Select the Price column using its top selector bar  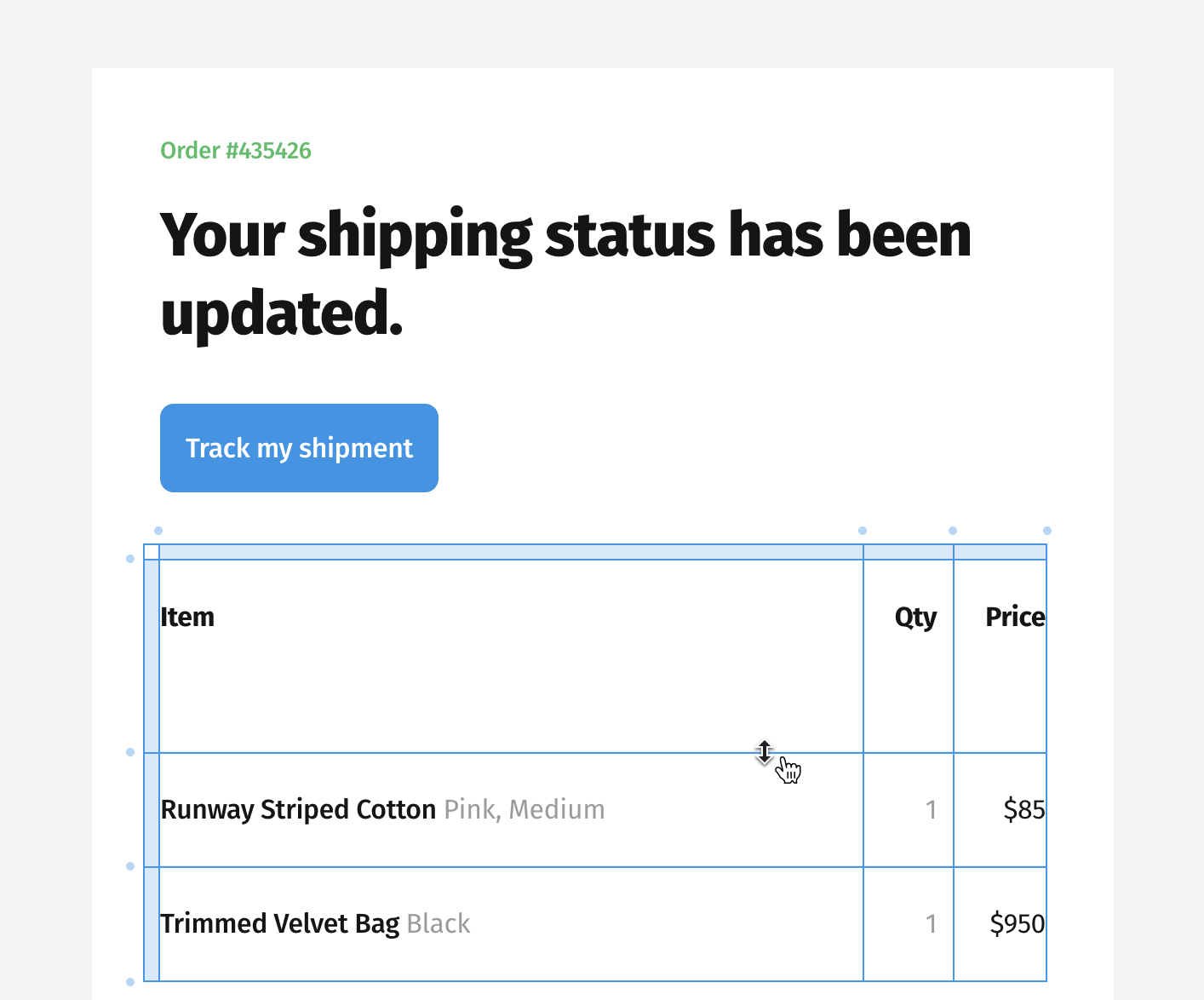tap(1000, 552)
